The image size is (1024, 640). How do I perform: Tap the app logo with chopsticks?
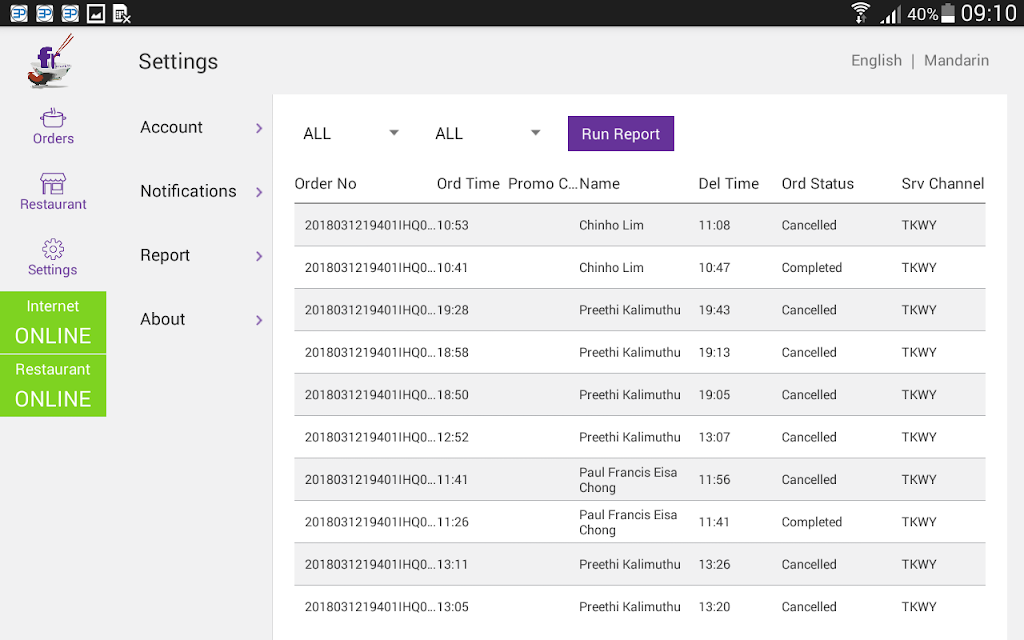(x=52, y=62)
